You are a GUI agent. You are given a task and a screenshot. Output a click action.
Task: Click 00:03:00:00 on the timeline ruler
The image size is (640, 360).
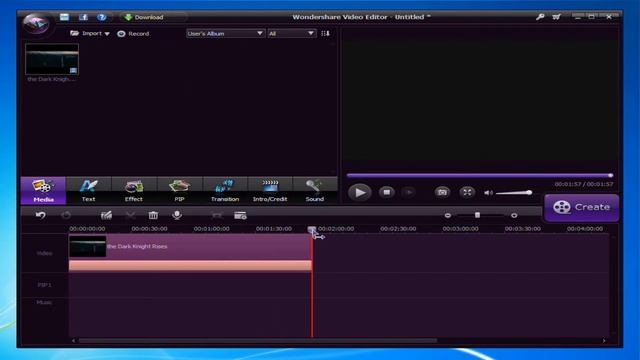pos(460,229)
